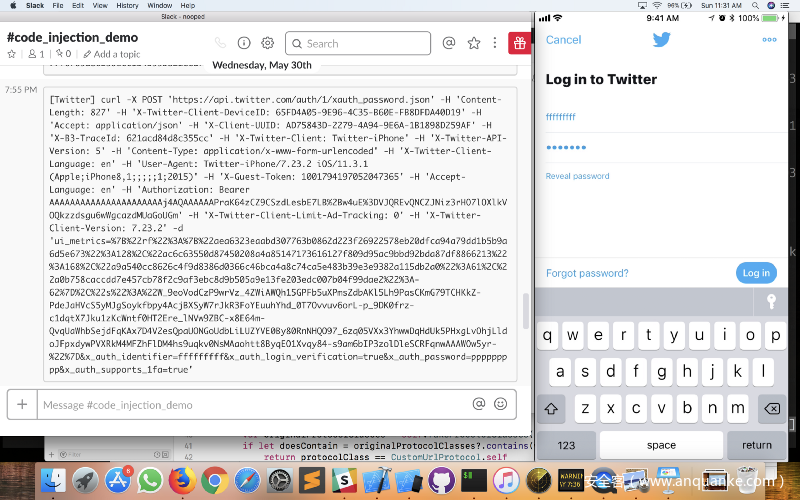Toggle Reveal password
Screen dimensions: 800x500
pos(577,176)
